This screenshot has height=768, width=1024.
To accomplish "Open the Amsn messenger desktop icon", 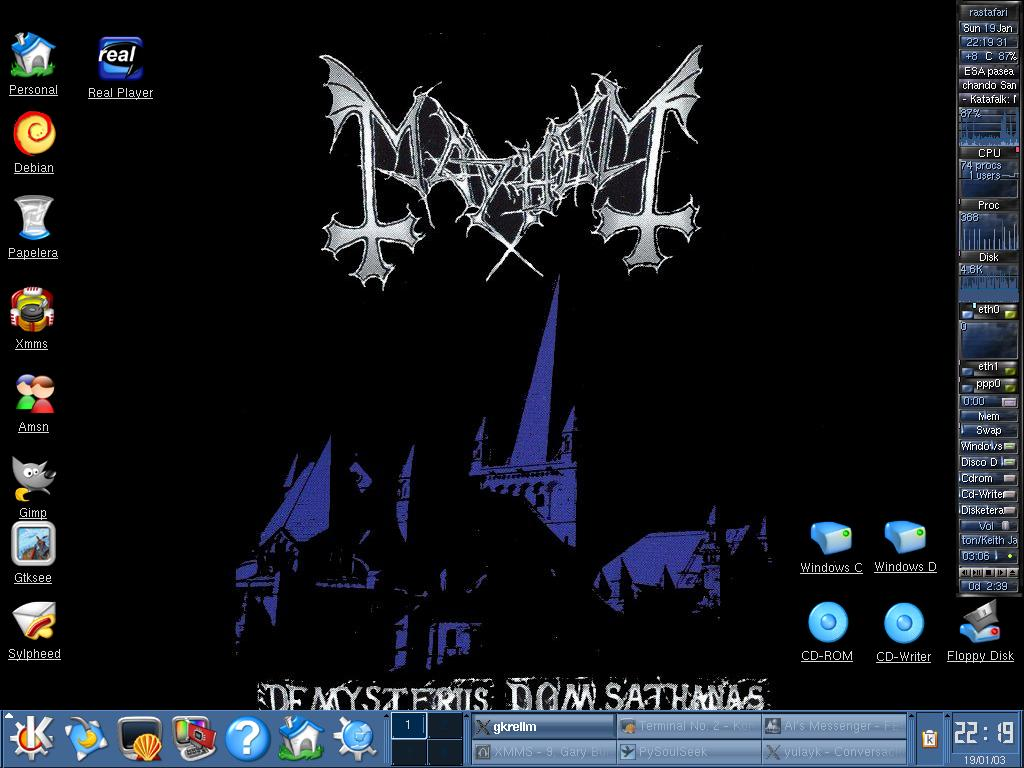I will click(34, 394).
